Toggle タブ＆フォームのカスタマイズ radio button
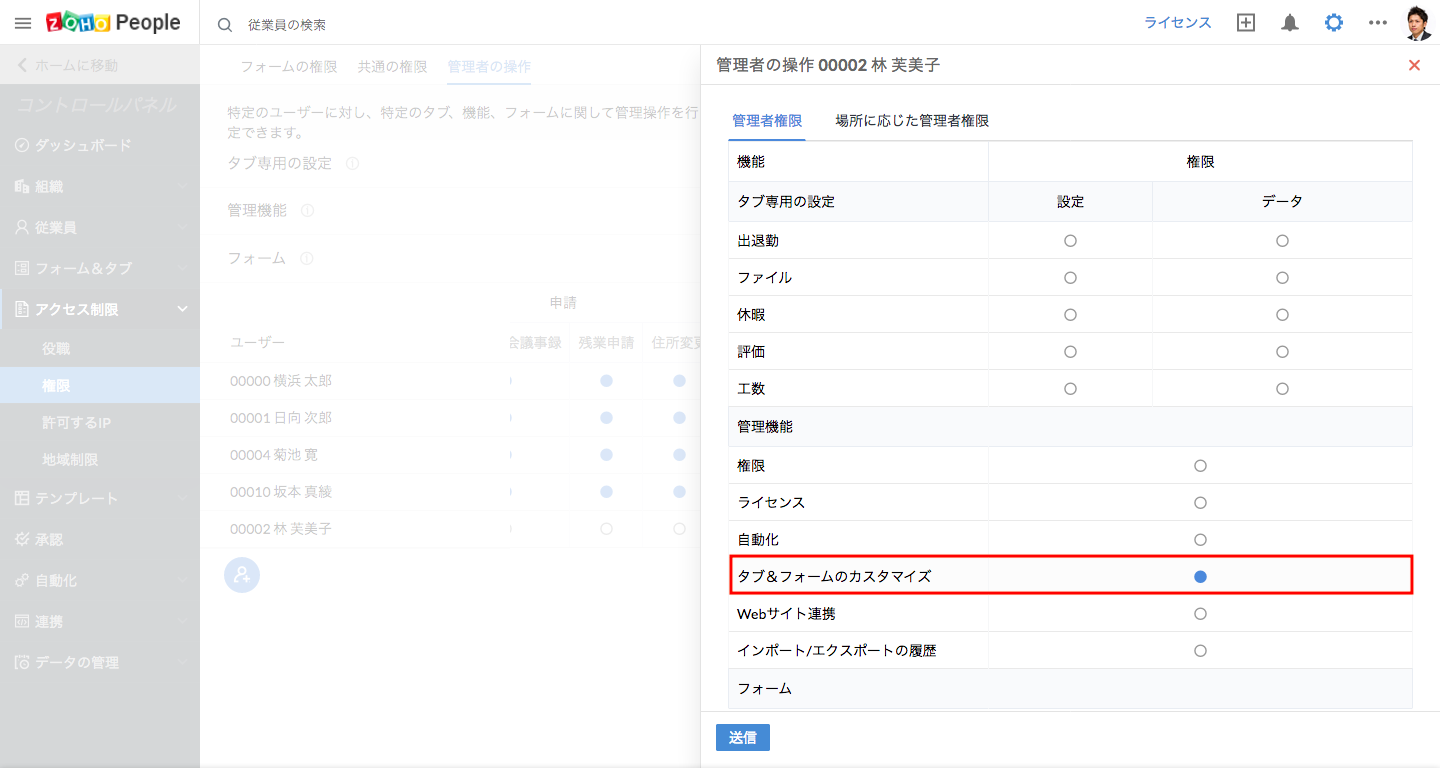This screenshot has width=1440, height=768. point(1200,577)
